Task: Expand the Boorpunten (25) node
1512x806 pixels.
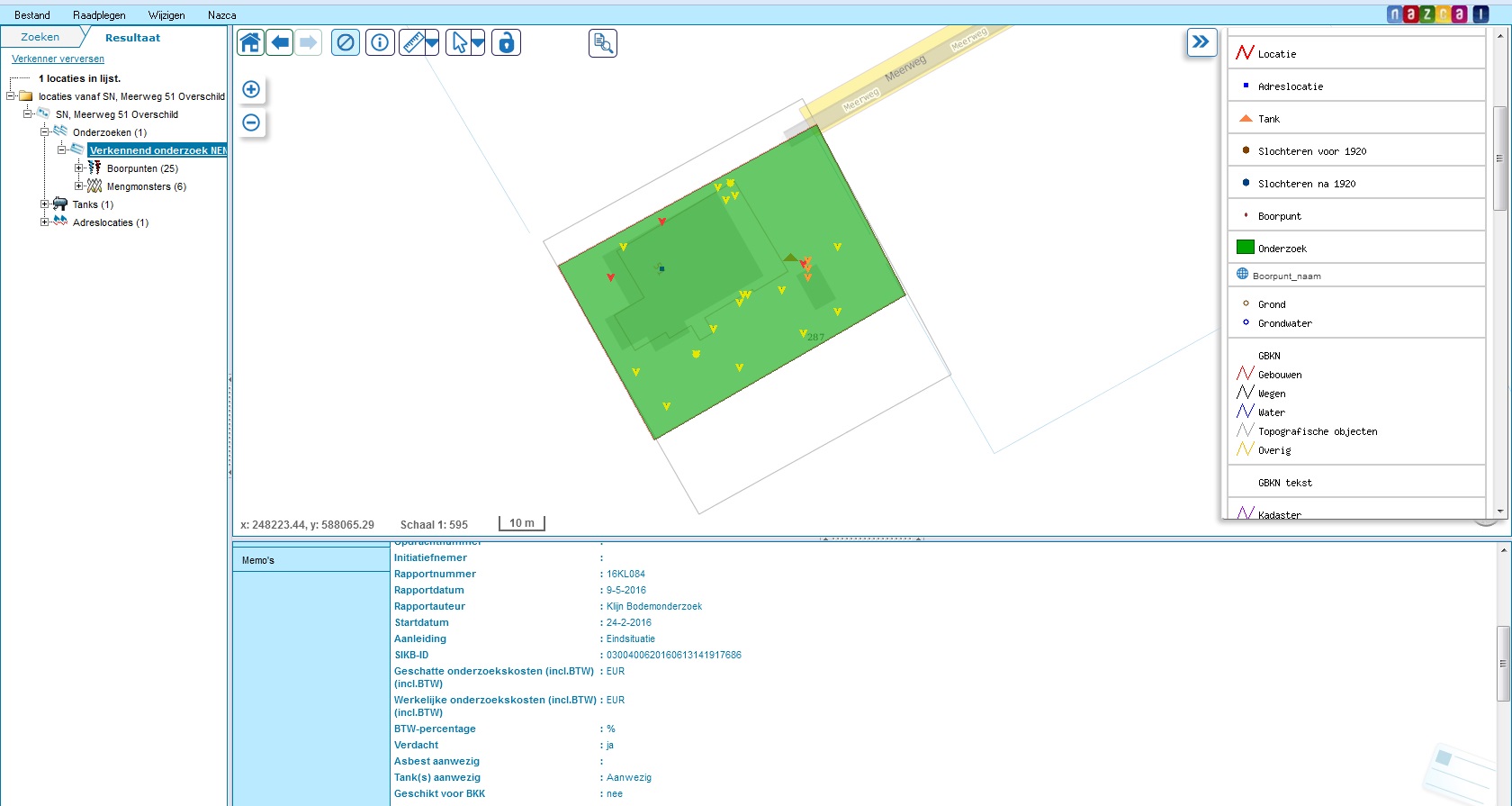Action: coord(79,168)
